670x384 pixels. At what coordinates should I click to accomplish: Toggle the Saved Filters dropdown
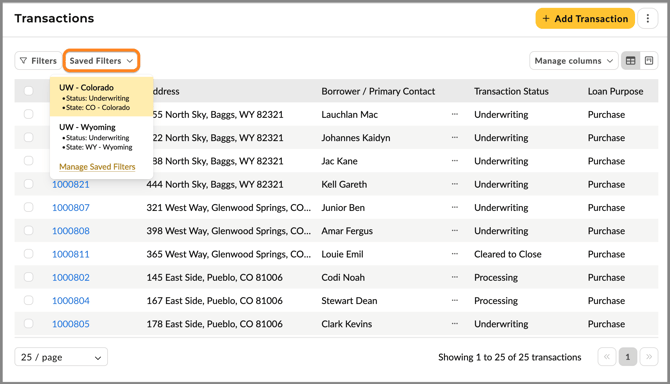click(101, 61)
